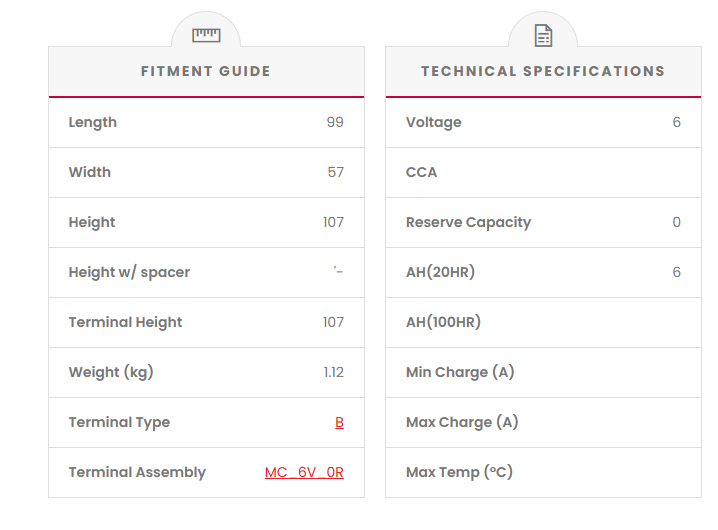
Task: Select the Fitment Guide header
Action: (206, 71)
